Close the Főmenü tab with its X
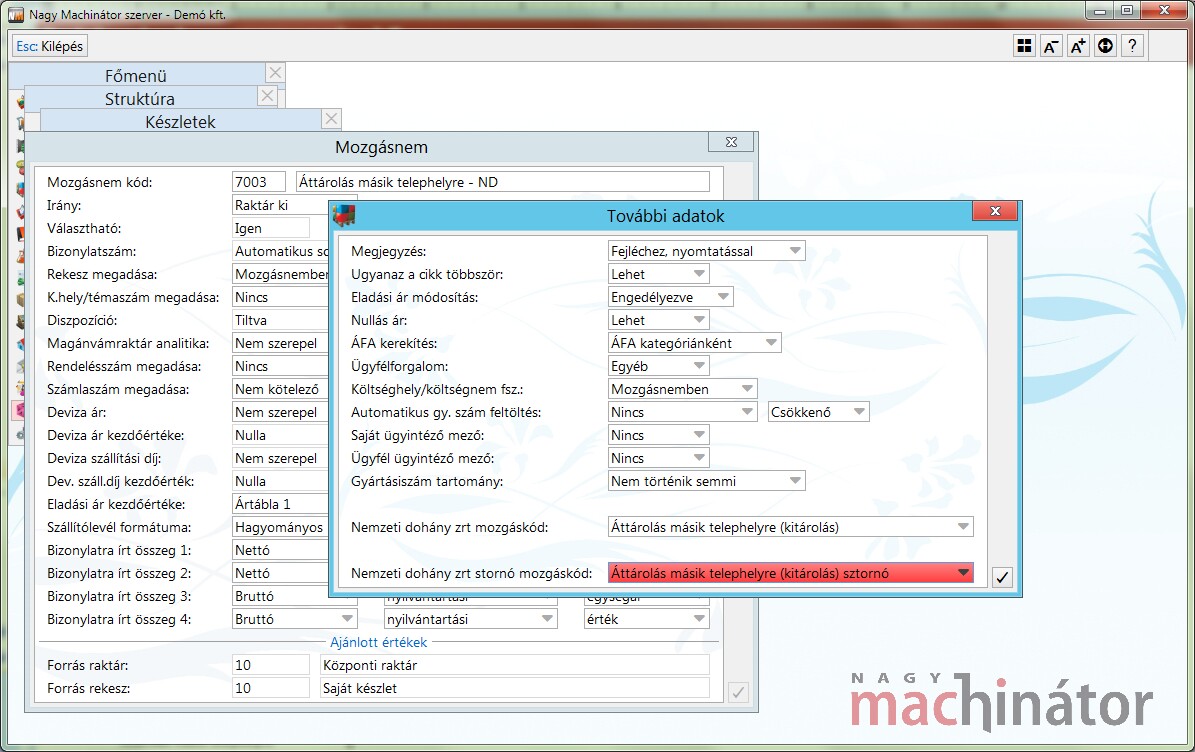This screenshot has width=1195, height=752. pyautogui.click(x=275, y=72)
